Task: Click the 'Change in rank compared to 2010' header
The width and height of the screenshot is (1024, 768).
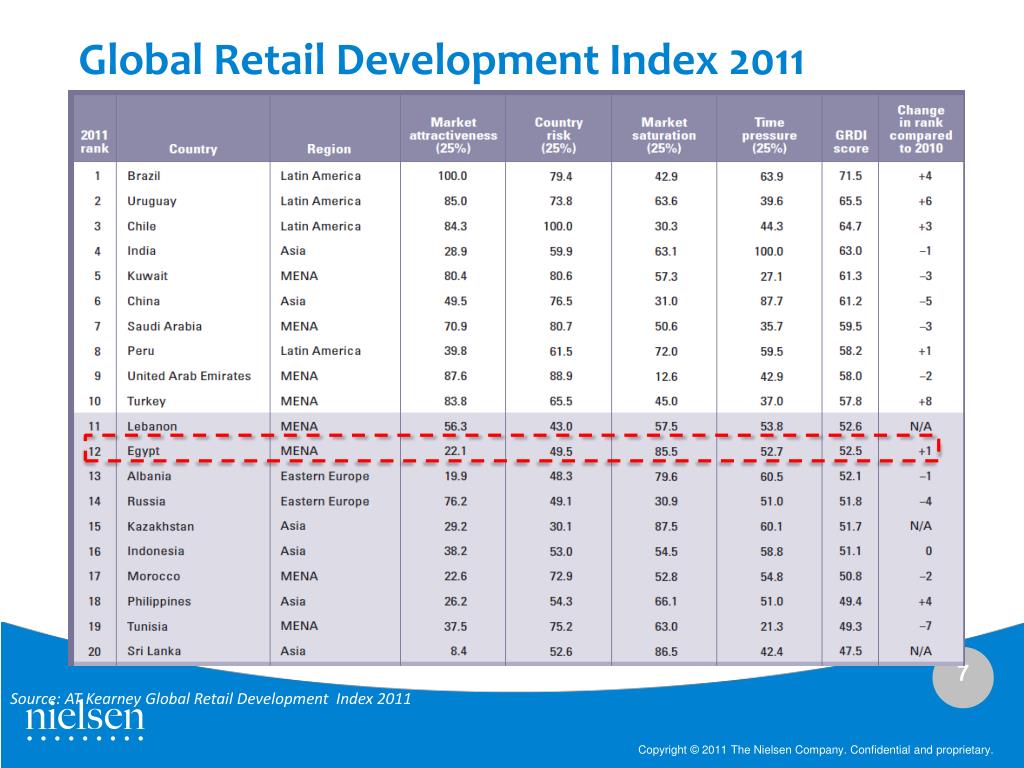Action: [920, 129]
